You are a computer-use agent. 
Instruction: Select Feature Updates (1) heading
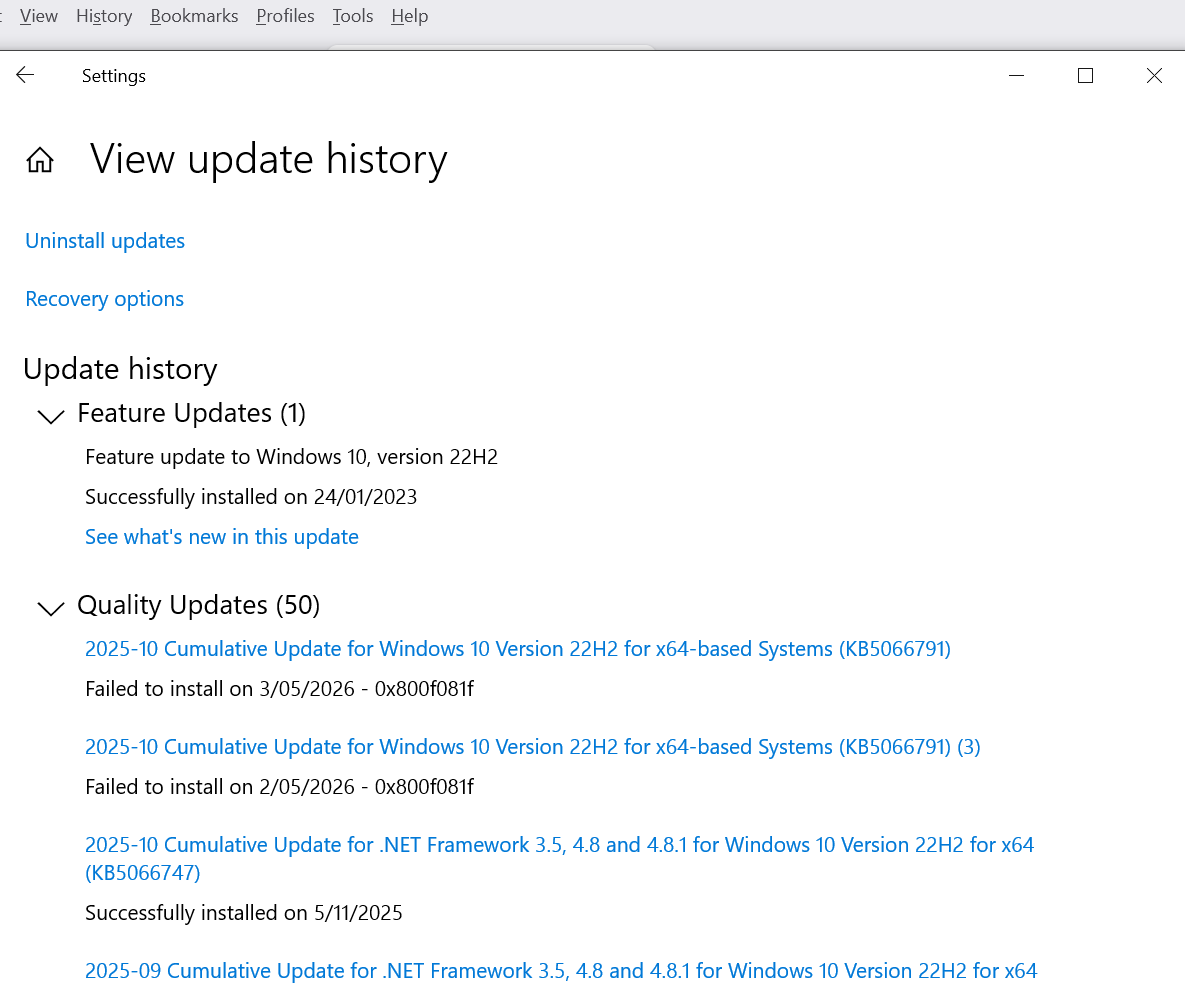tap(191, 413)
